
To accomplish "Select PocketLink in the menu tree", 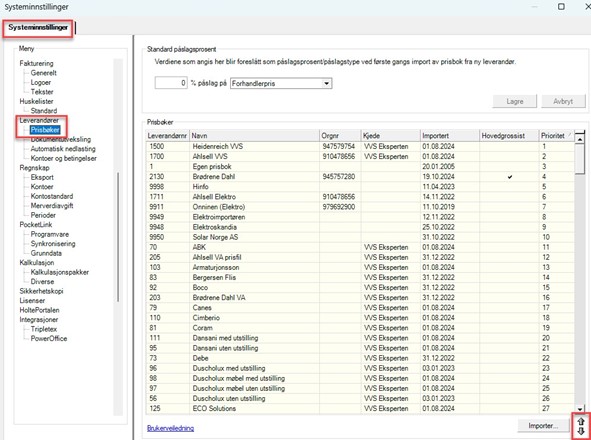I will point(35,224).
